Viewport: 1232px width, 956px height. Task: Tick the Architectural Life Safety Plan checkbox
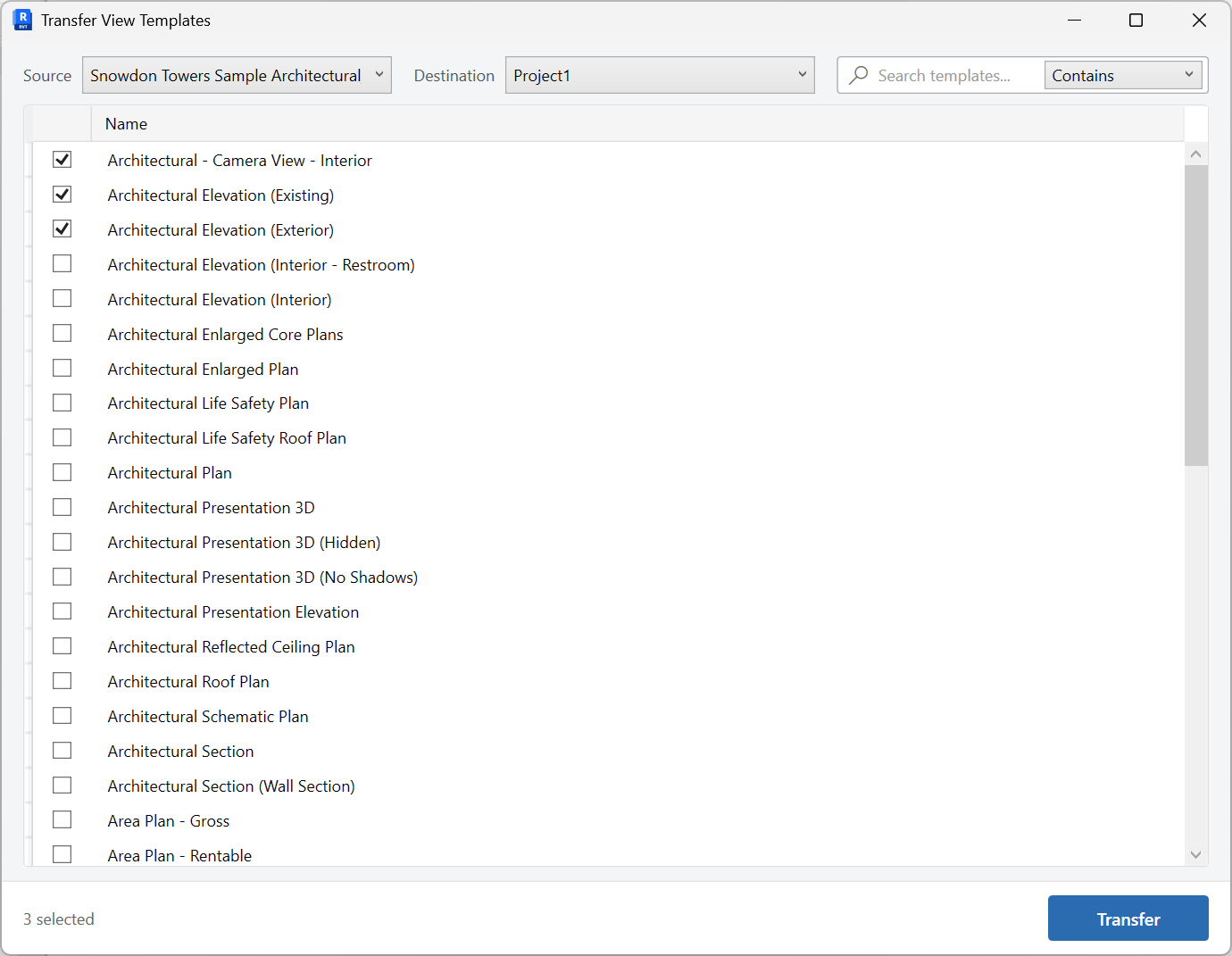[62, 403]
